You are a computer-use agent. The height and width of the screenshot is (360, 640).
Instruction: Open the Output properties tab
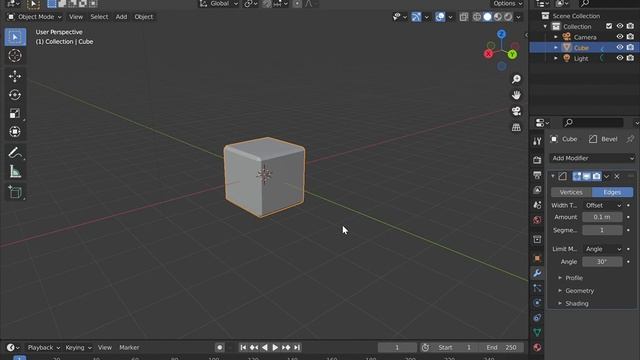click(537, 175)
